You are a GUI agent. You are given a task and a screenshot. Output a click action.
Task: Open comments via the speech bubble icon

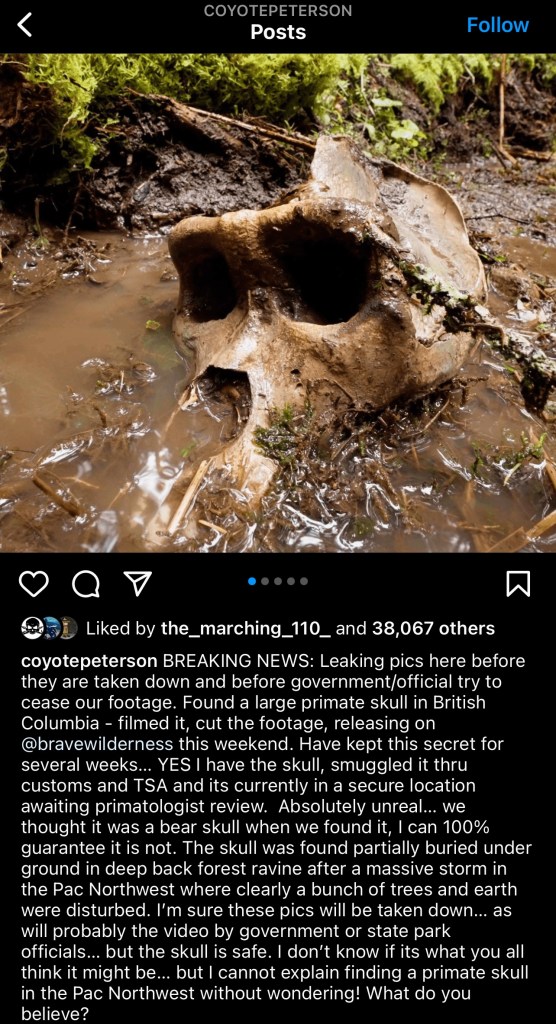tap(86, 583)
